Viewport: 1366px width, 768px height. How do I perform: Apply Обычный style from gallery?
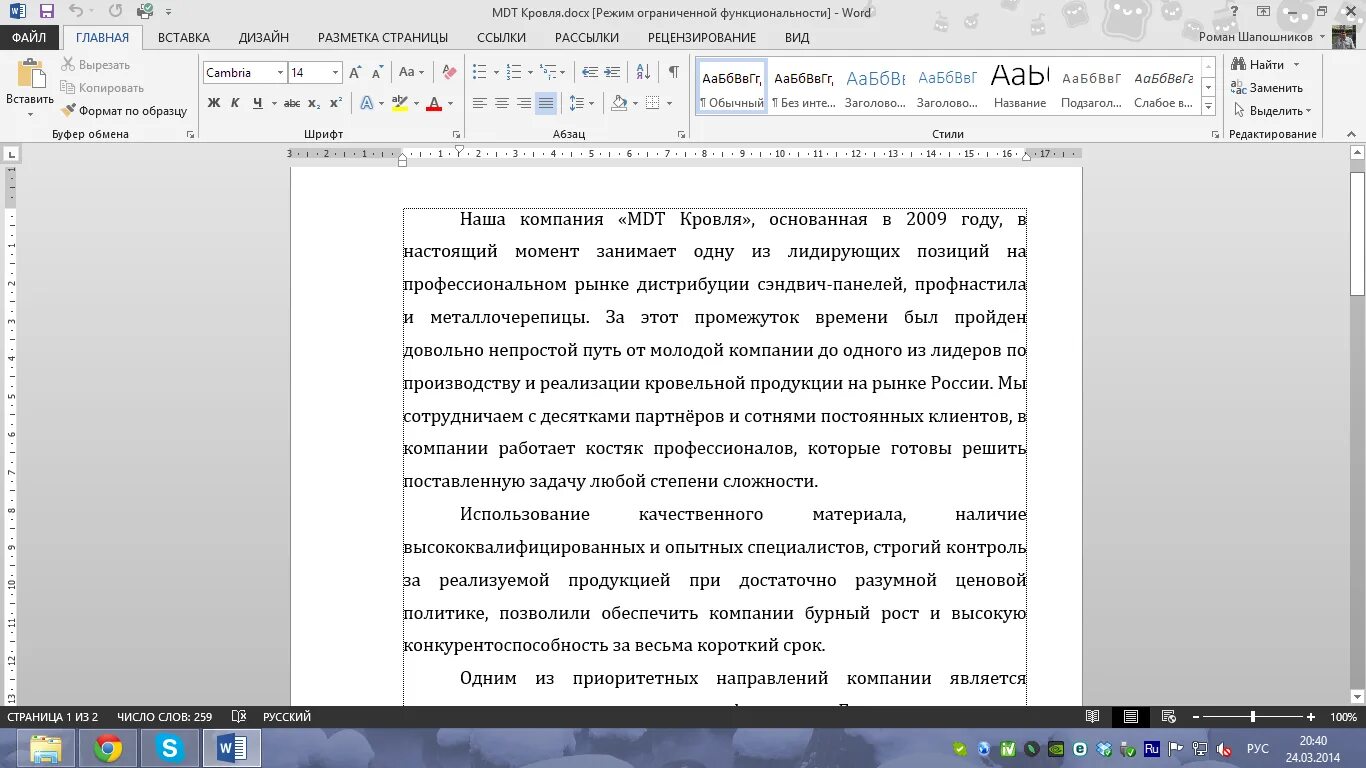click(732, 86)
